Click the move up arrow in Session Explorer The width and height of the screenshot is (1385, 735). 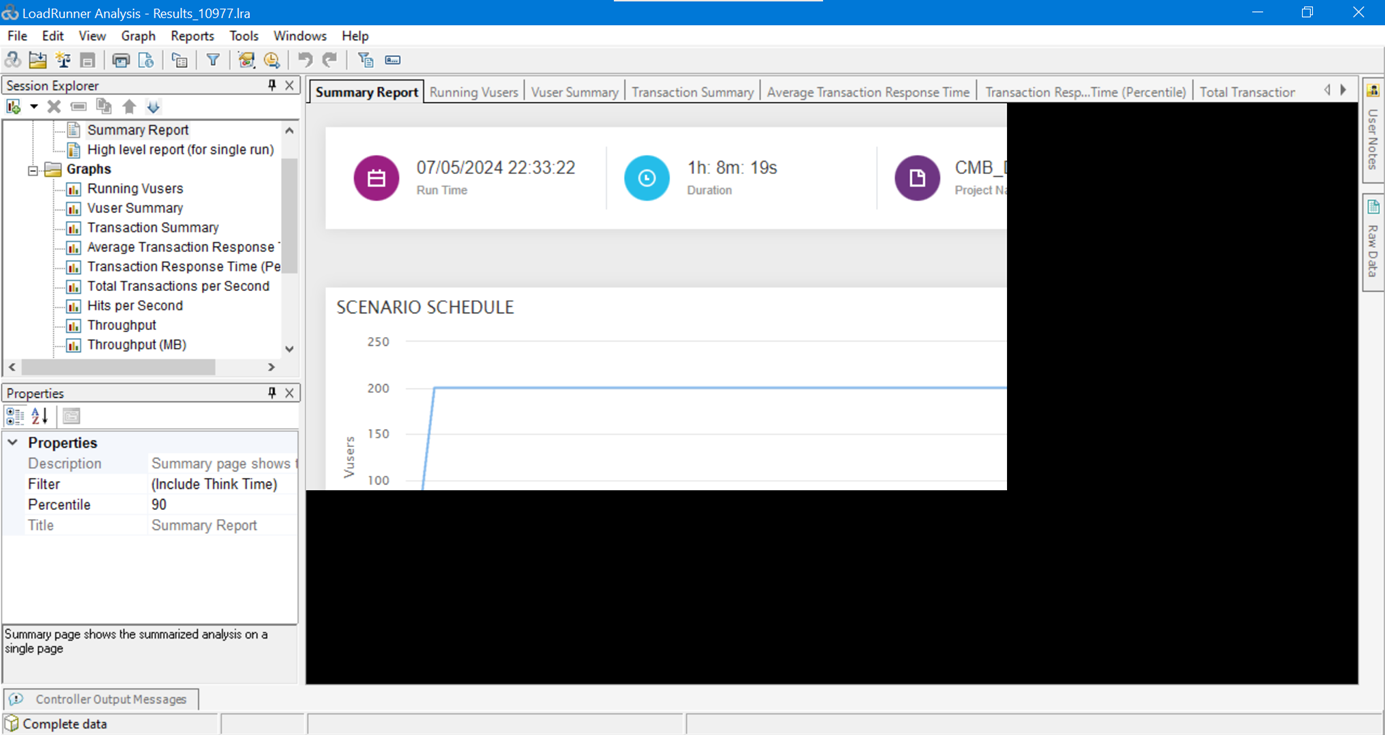[x=129, y=107]
